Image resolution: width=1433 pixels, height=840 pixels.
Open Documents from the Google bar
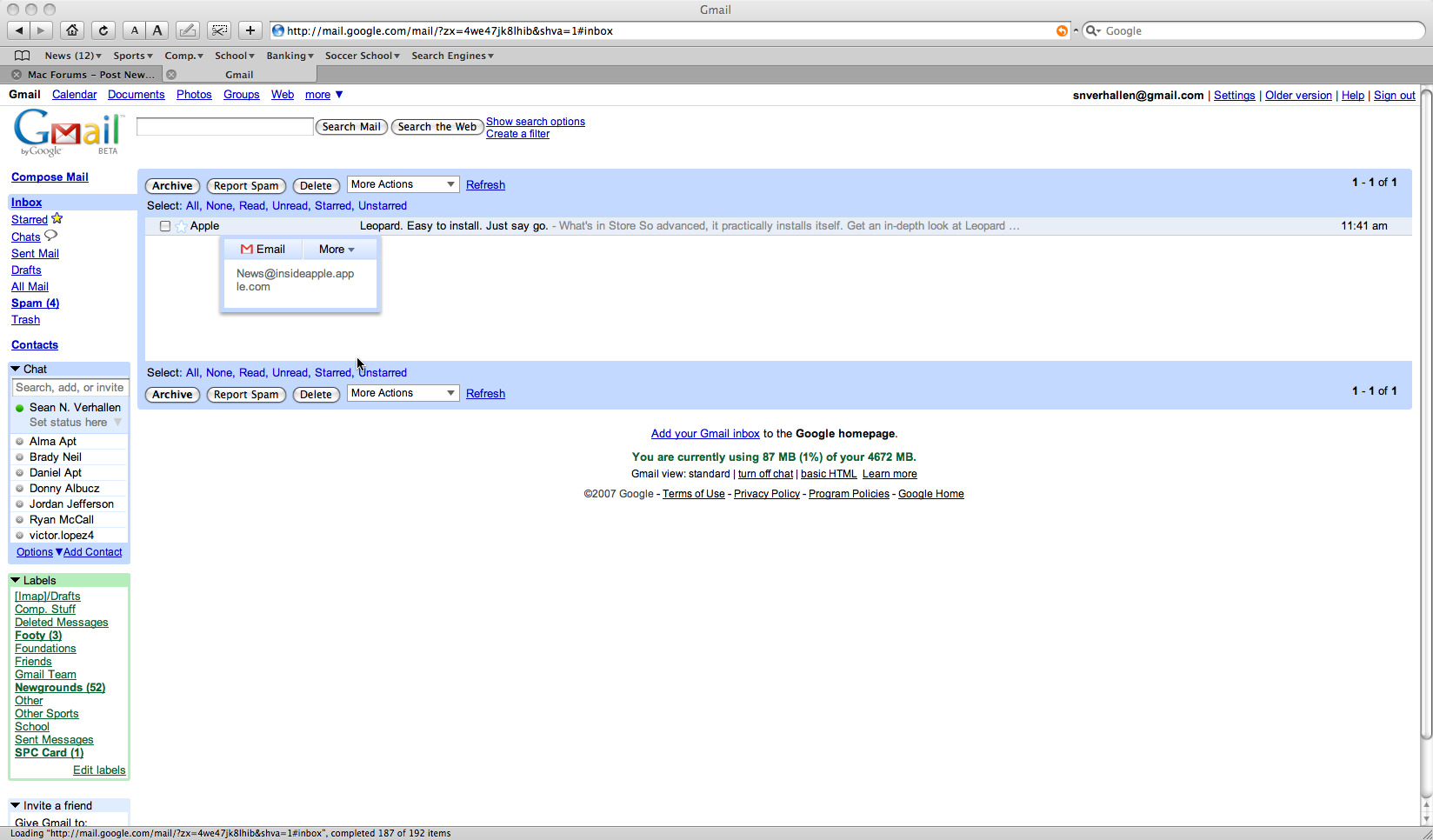pos(137,95)
